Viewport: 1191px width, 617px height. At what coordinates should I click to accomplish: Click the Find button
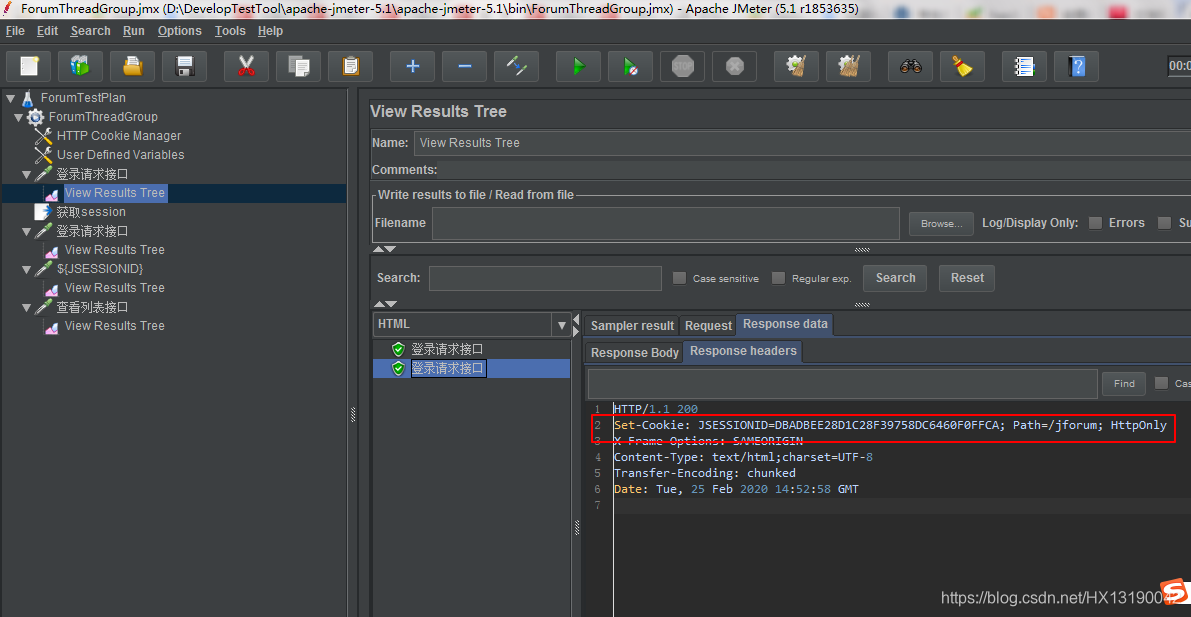(1124, 384)
